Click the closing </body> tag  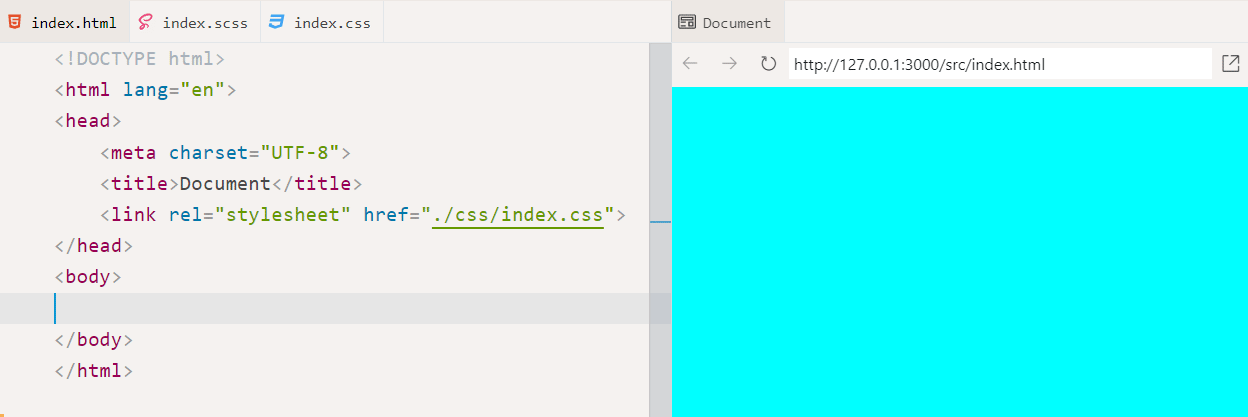(x=94, y=340)
